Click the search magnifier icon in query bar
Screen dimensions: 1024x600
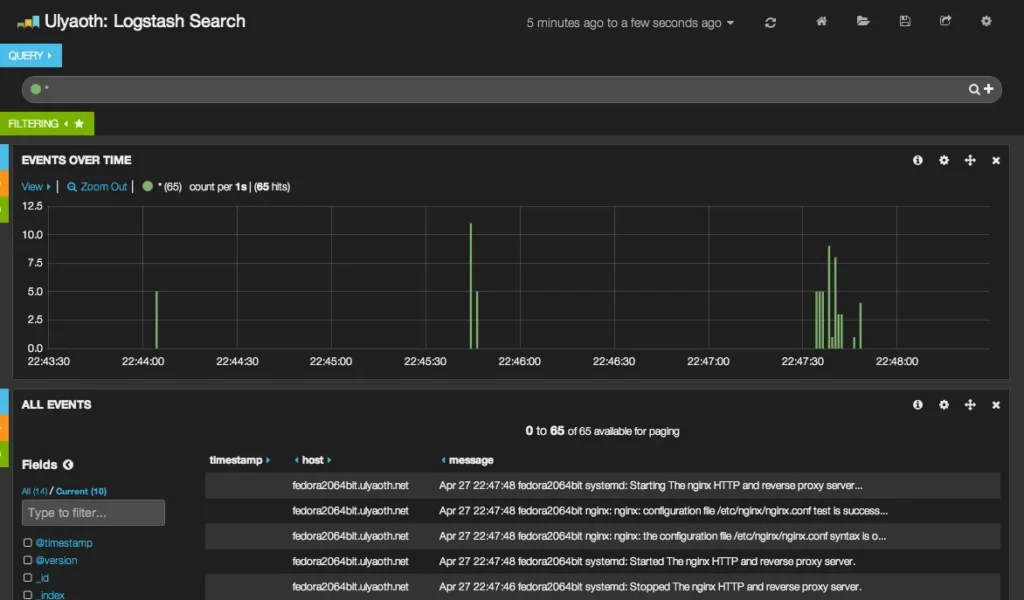tap(974, 90)
